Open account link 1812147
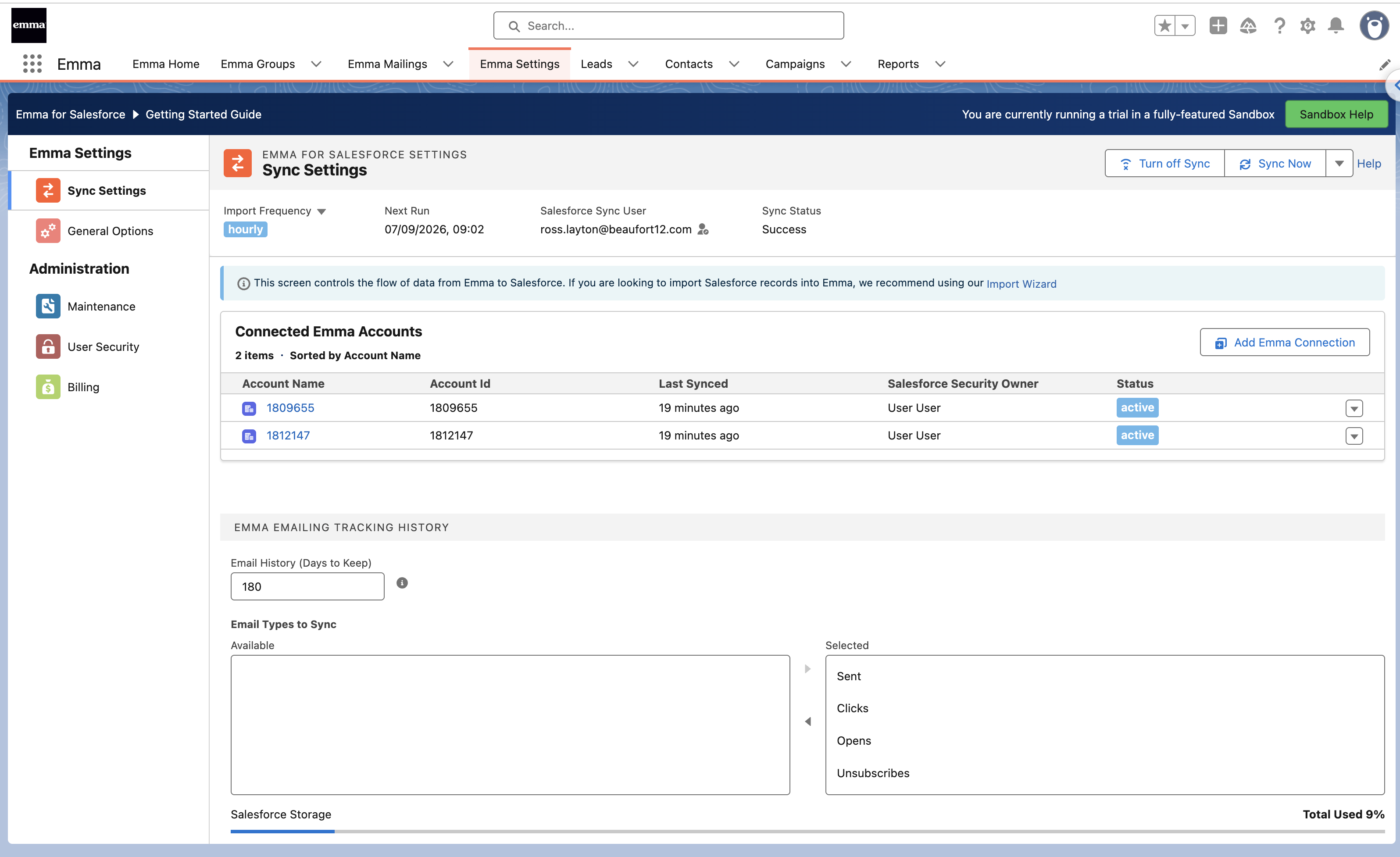This screenshot has width=1400, height=857. click(288, 436)
